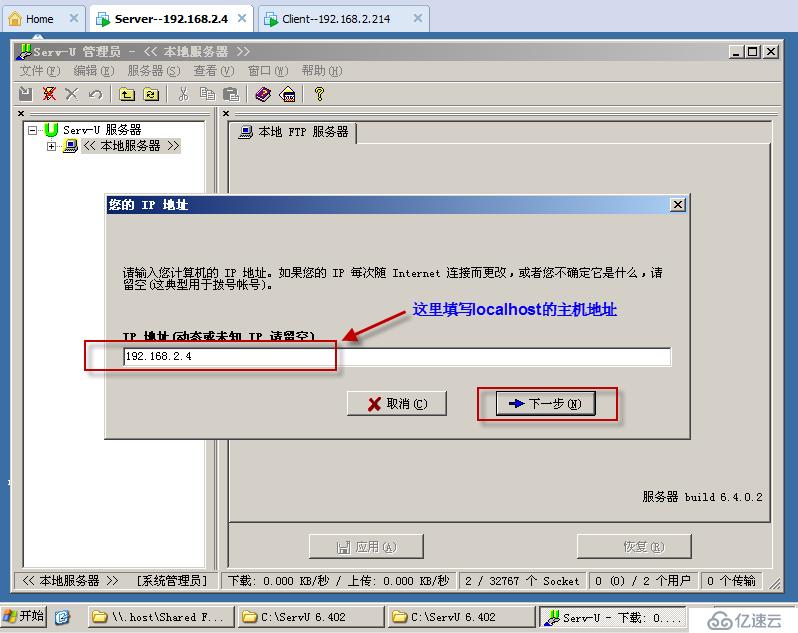Switch to Client--192.168.2.214 VM tab
This screenshot has width=798, height=633.
click(x=336, y=19)
